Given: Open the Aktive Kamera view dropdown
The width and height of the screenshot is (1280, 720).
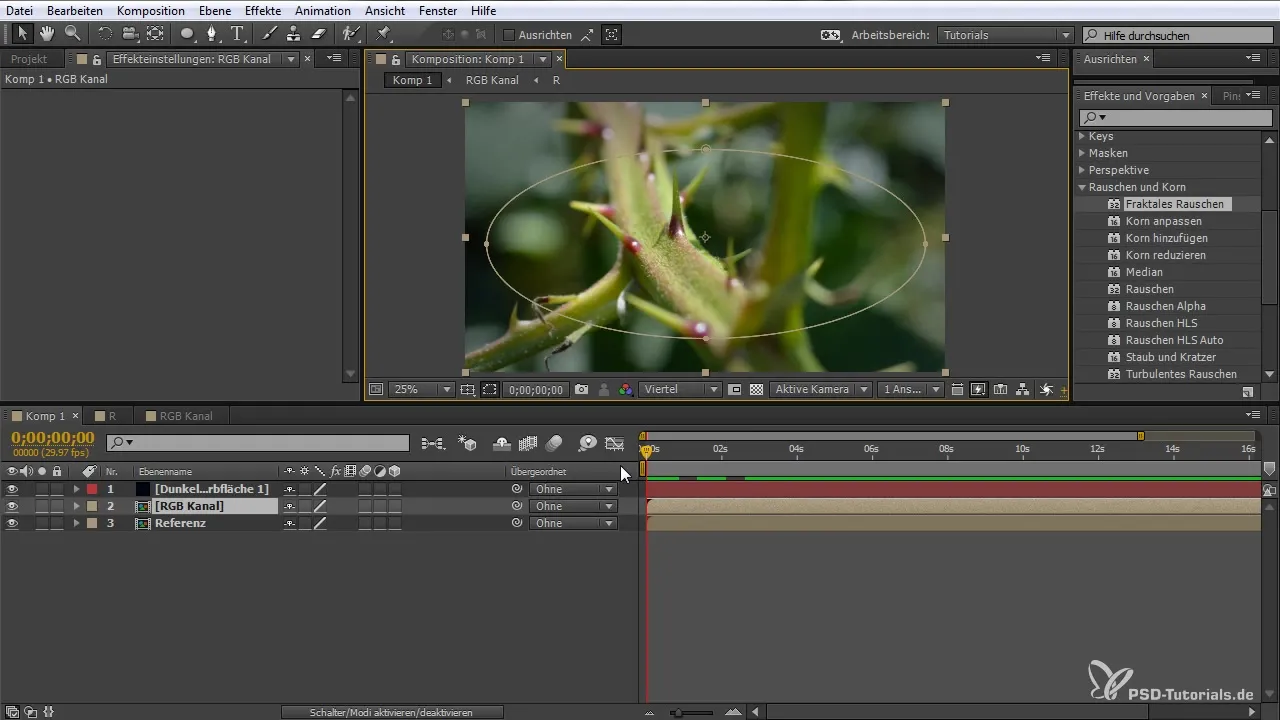Looking at the screenshot, I should click(x=819, y=389).
